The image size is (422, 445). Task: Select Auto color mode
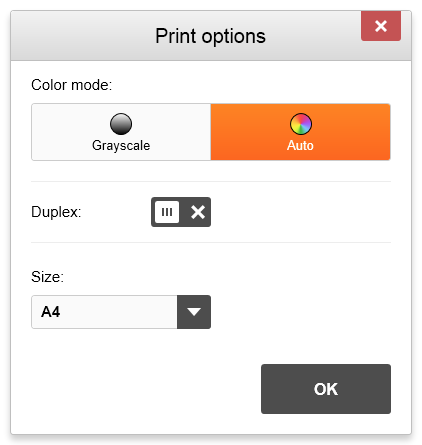coord(300,132)
